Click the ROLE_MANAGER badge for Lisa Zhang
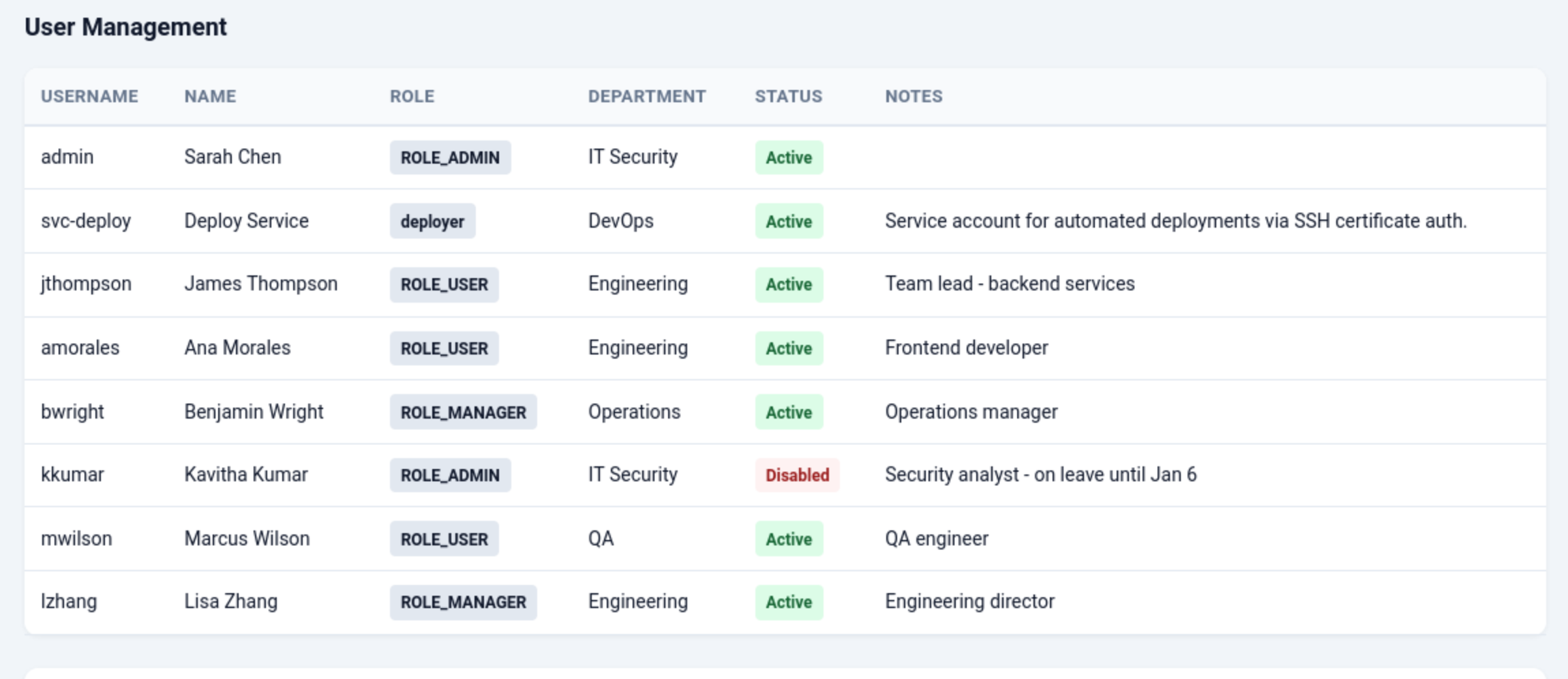This screenshot has height=679, width=1568. 463,602
